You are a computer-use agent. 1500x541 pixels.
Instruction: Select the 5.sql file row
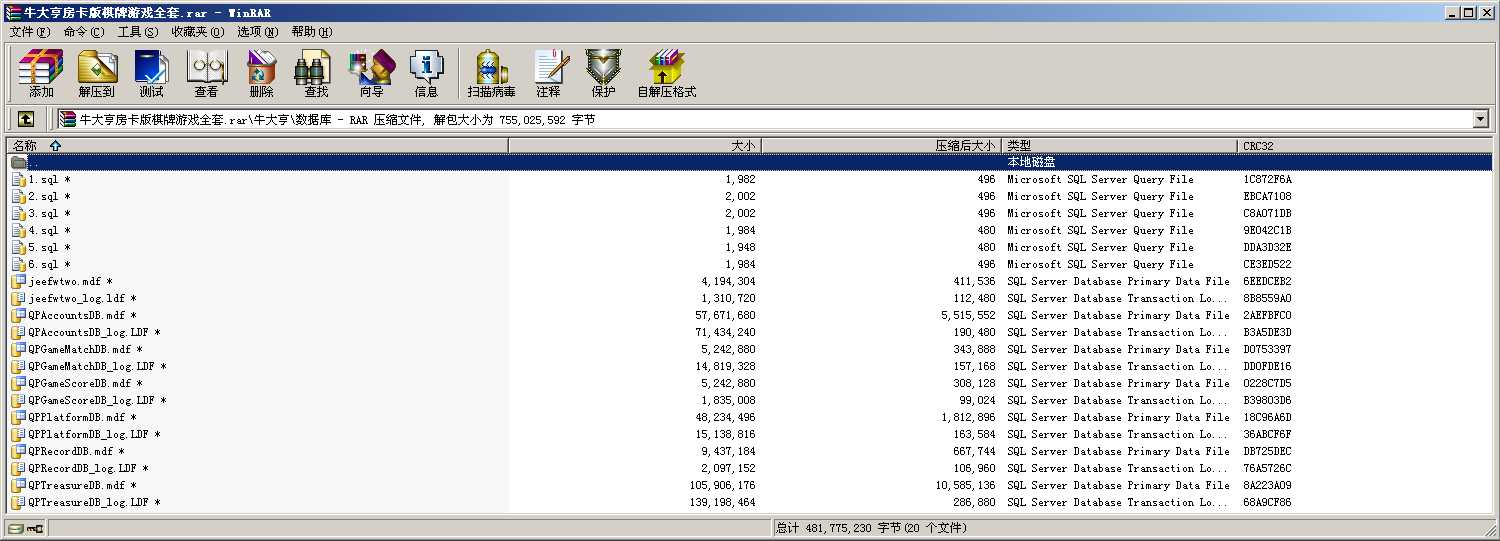[750, 248]
